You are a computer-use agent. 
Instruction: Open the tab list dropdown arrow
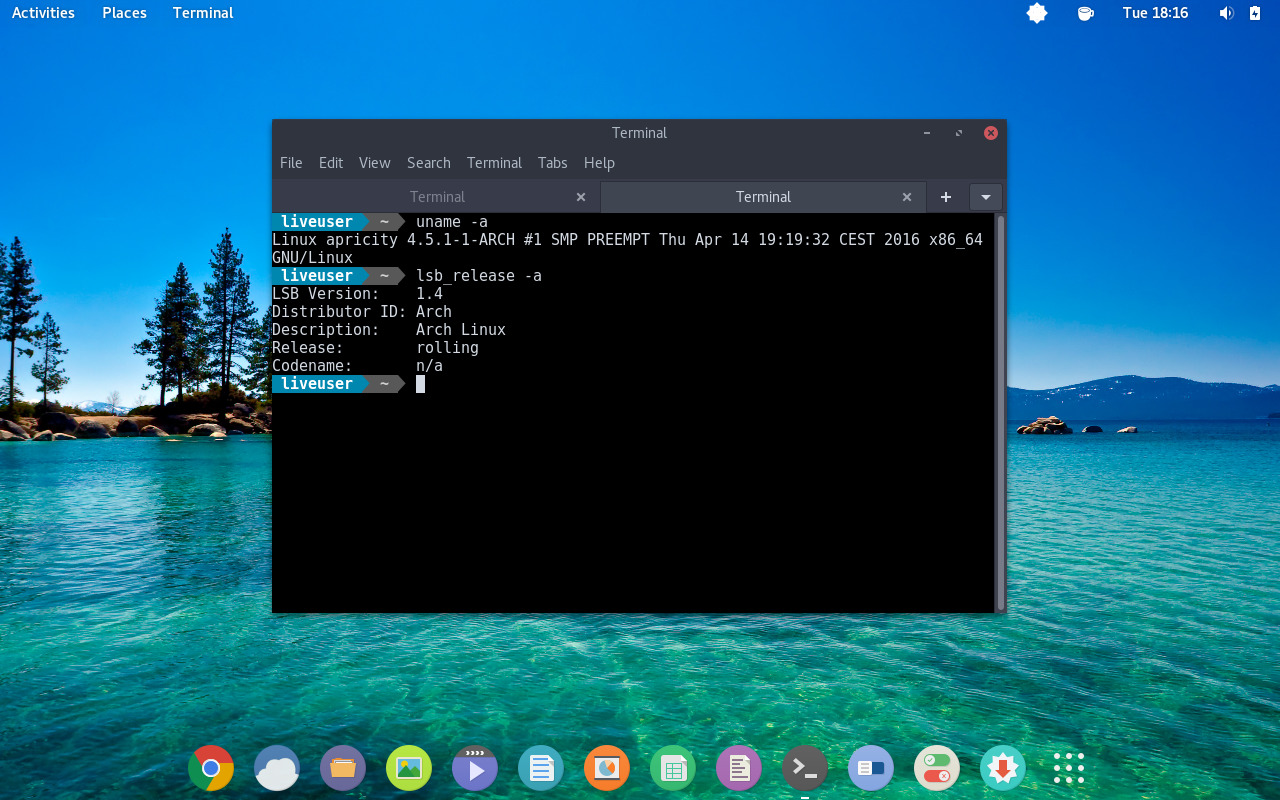point(986,197)
